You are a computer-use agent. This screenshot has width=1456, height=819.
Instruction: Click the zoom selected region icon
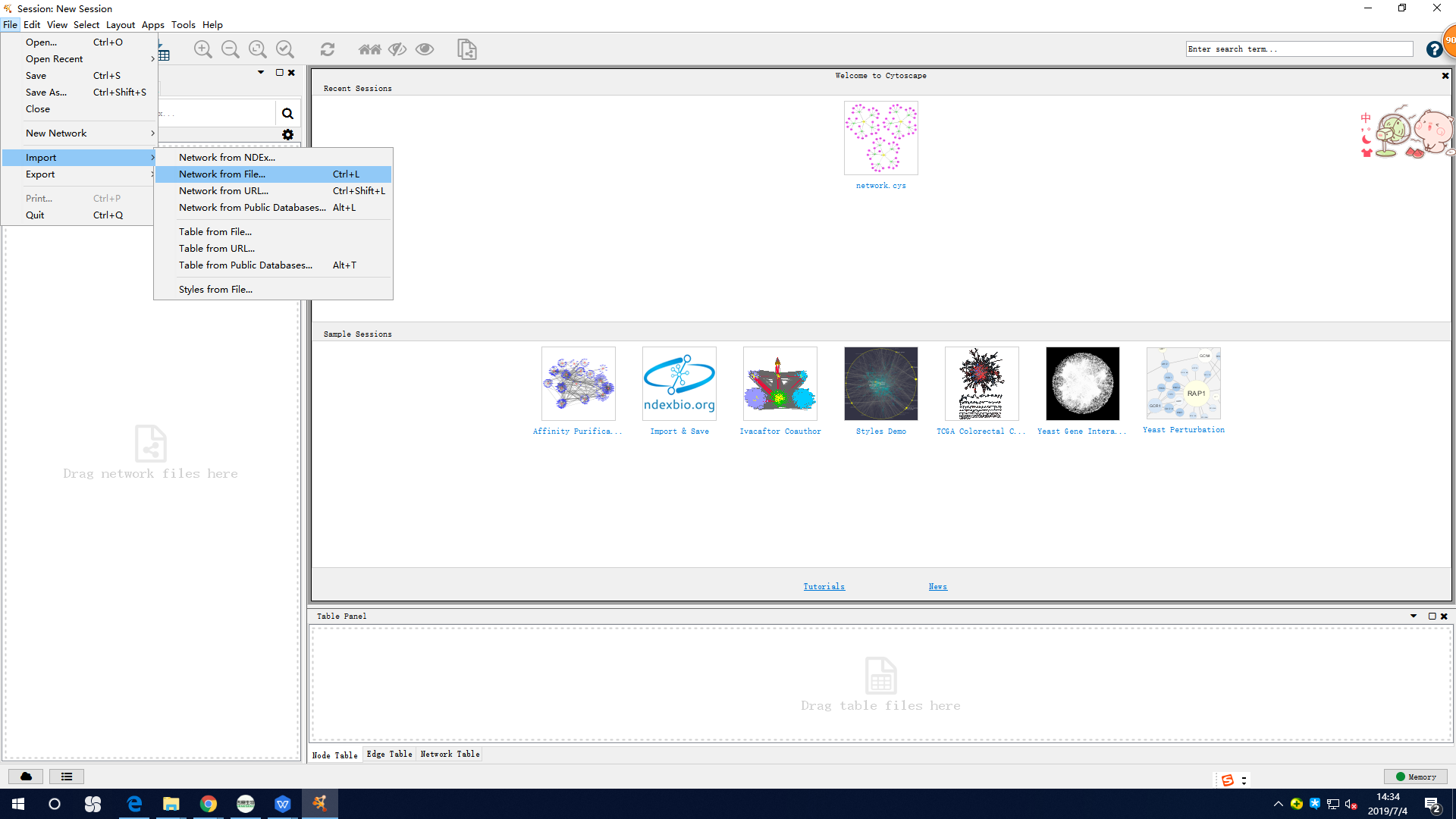[285, 49]
